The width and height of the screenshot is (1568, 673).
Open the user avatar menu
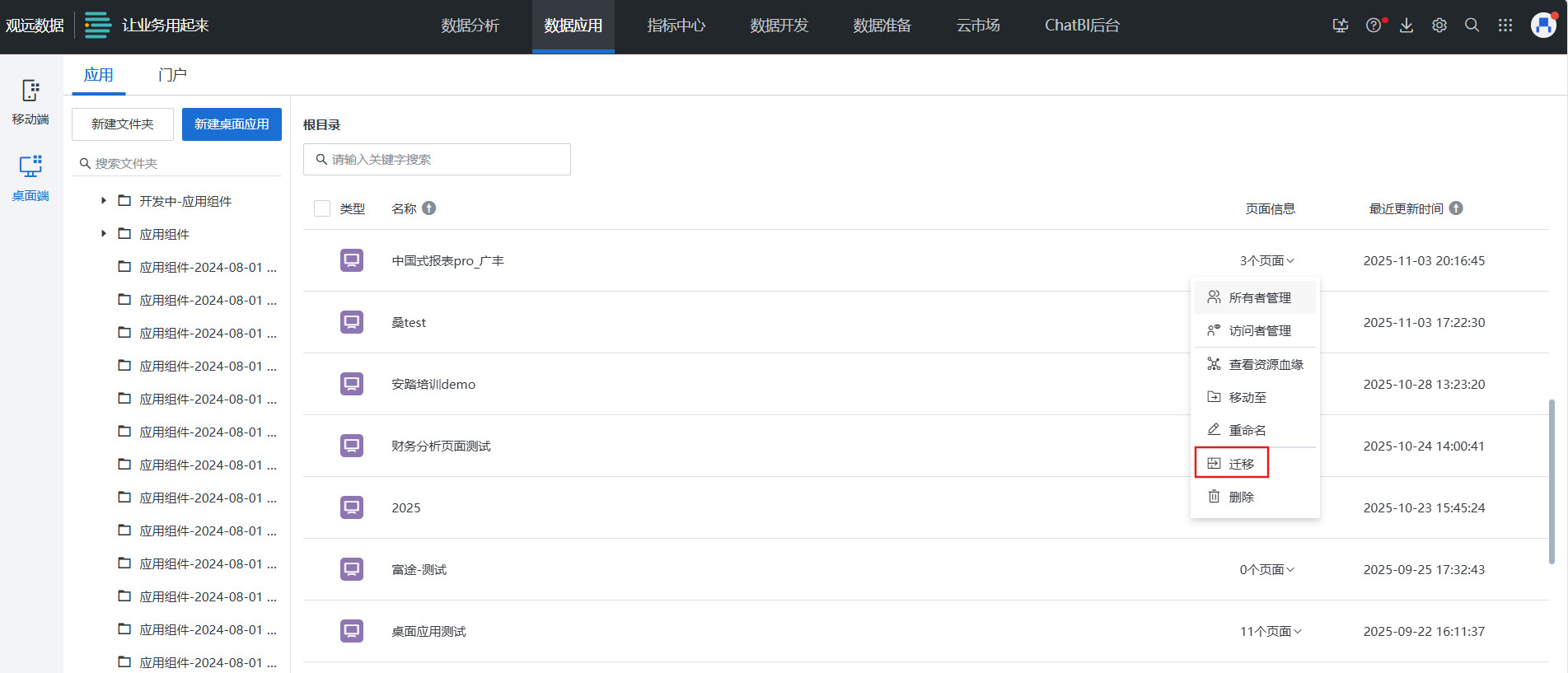(x=1542, y=26)
